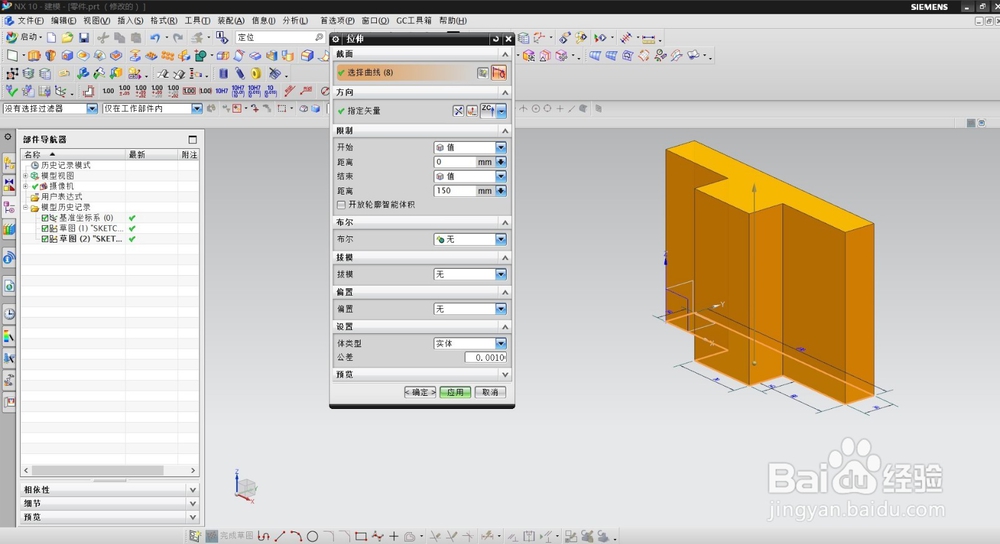This screenshot has height=544, width=1000.
Task: Open the 分析(L) menu
Action: click(295, 20)
